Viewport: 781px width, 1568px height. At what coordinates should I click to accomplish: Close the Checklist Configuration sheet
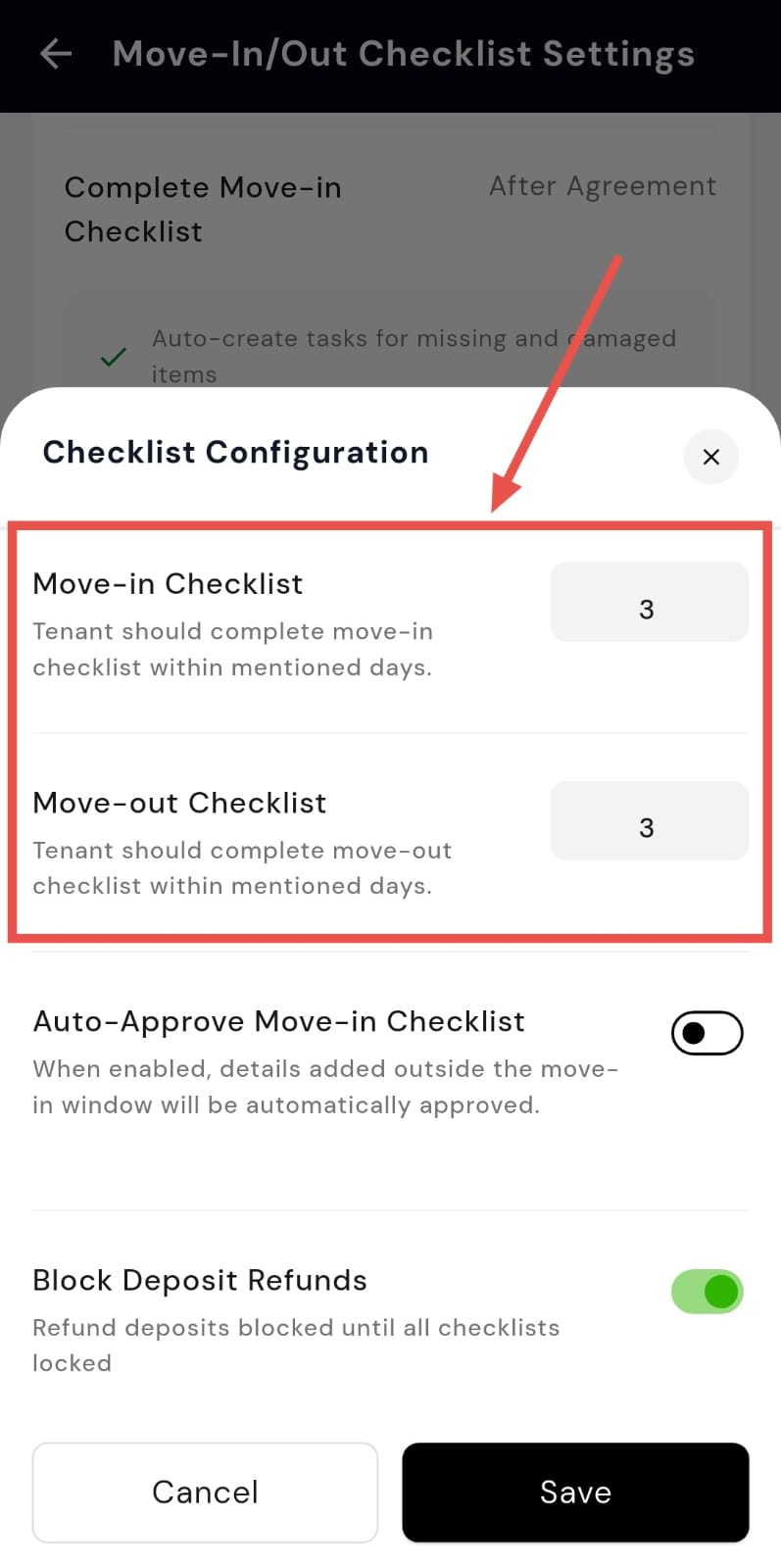coord(710,457)
